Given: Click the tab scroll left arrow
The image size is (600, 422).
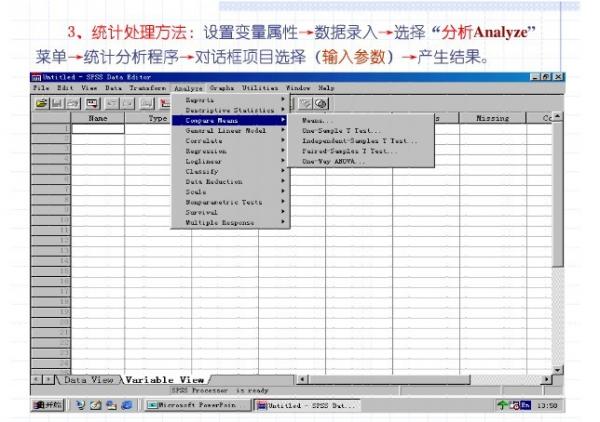Looking at the screenshot, I should click(x=37, y=380).
